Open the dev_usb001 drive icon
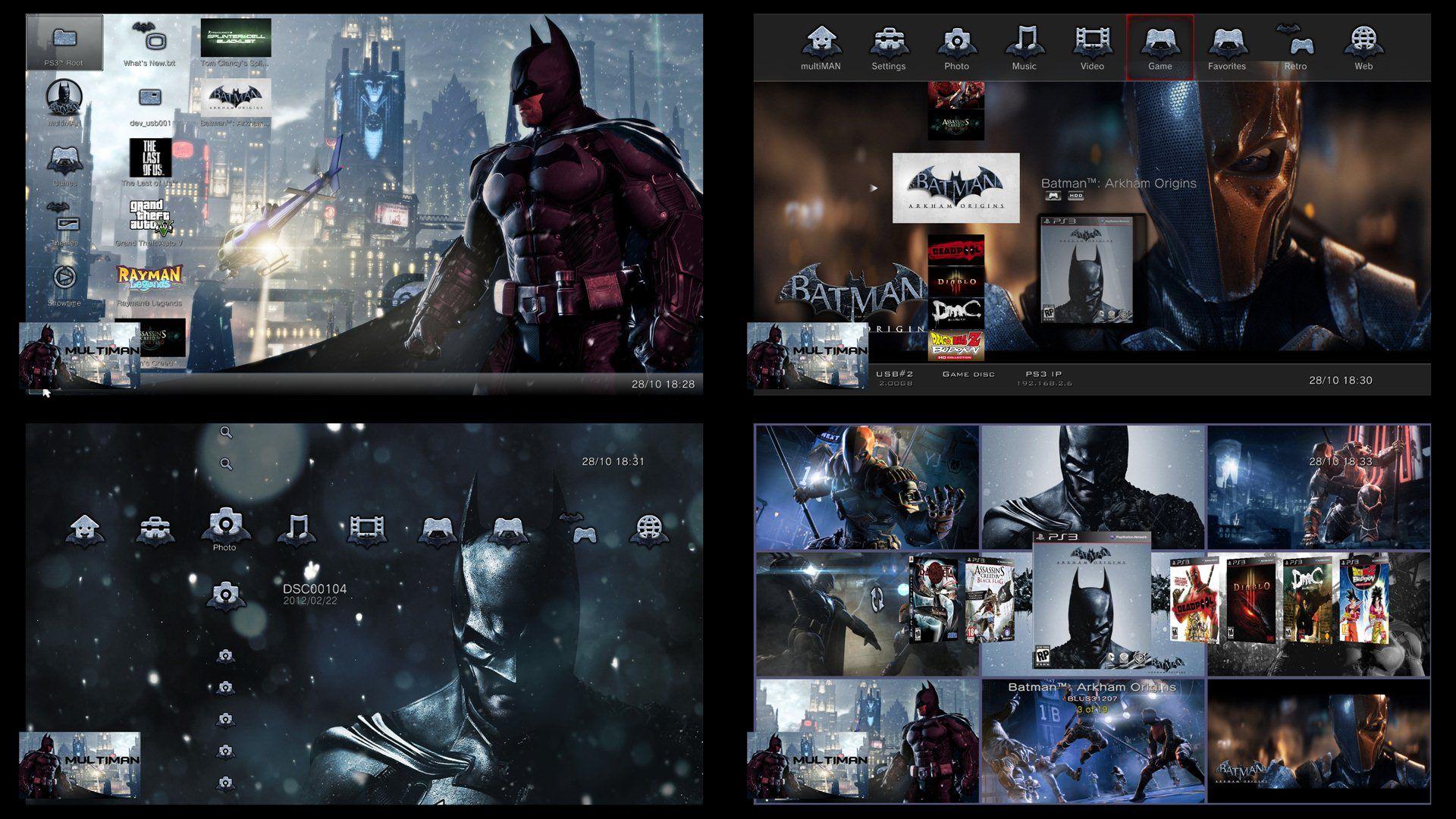 click(150, 99)
